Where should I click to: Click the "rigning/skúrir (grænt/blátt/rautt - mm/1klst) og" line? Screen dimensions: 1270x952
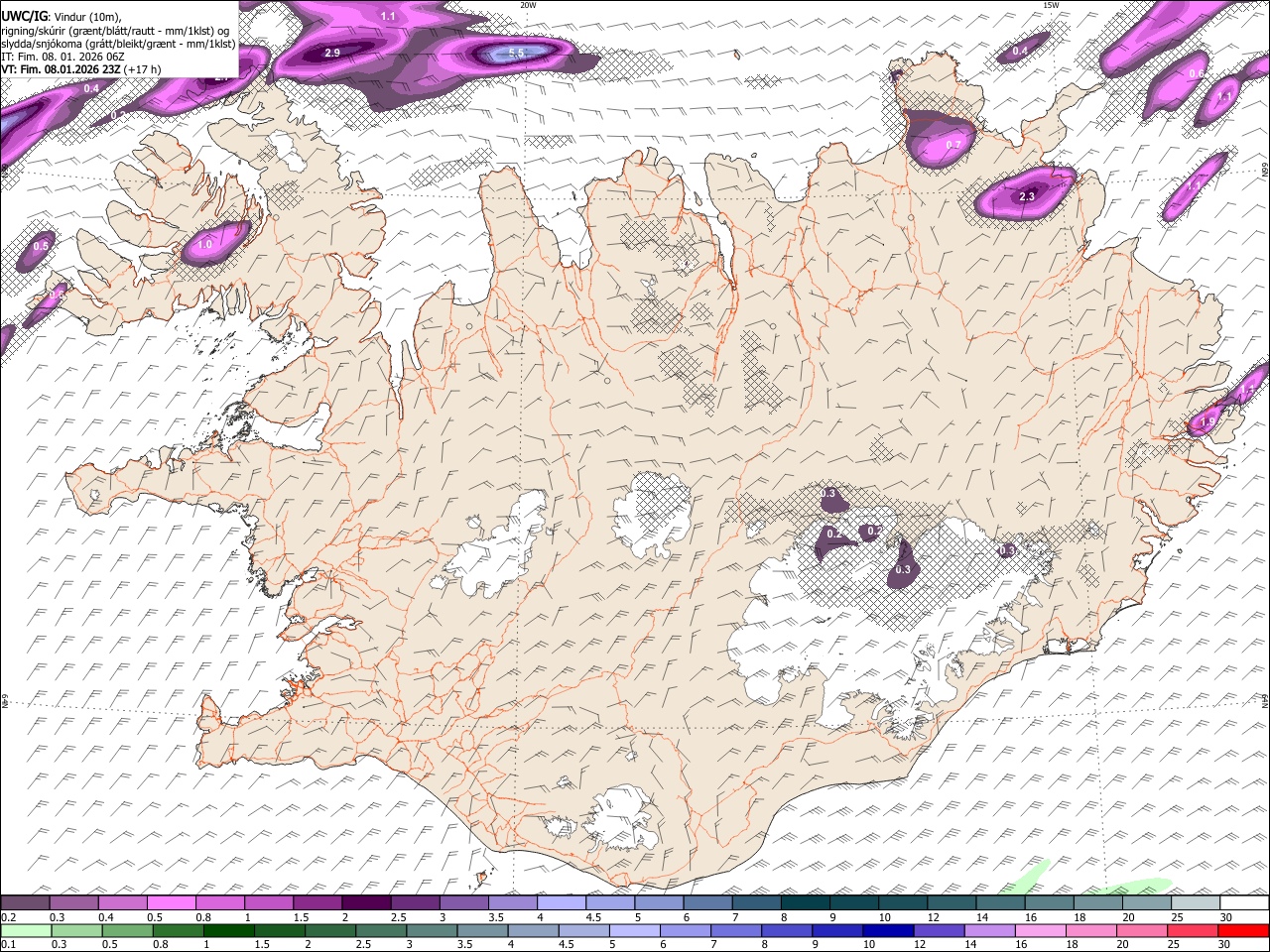(115, 30)
